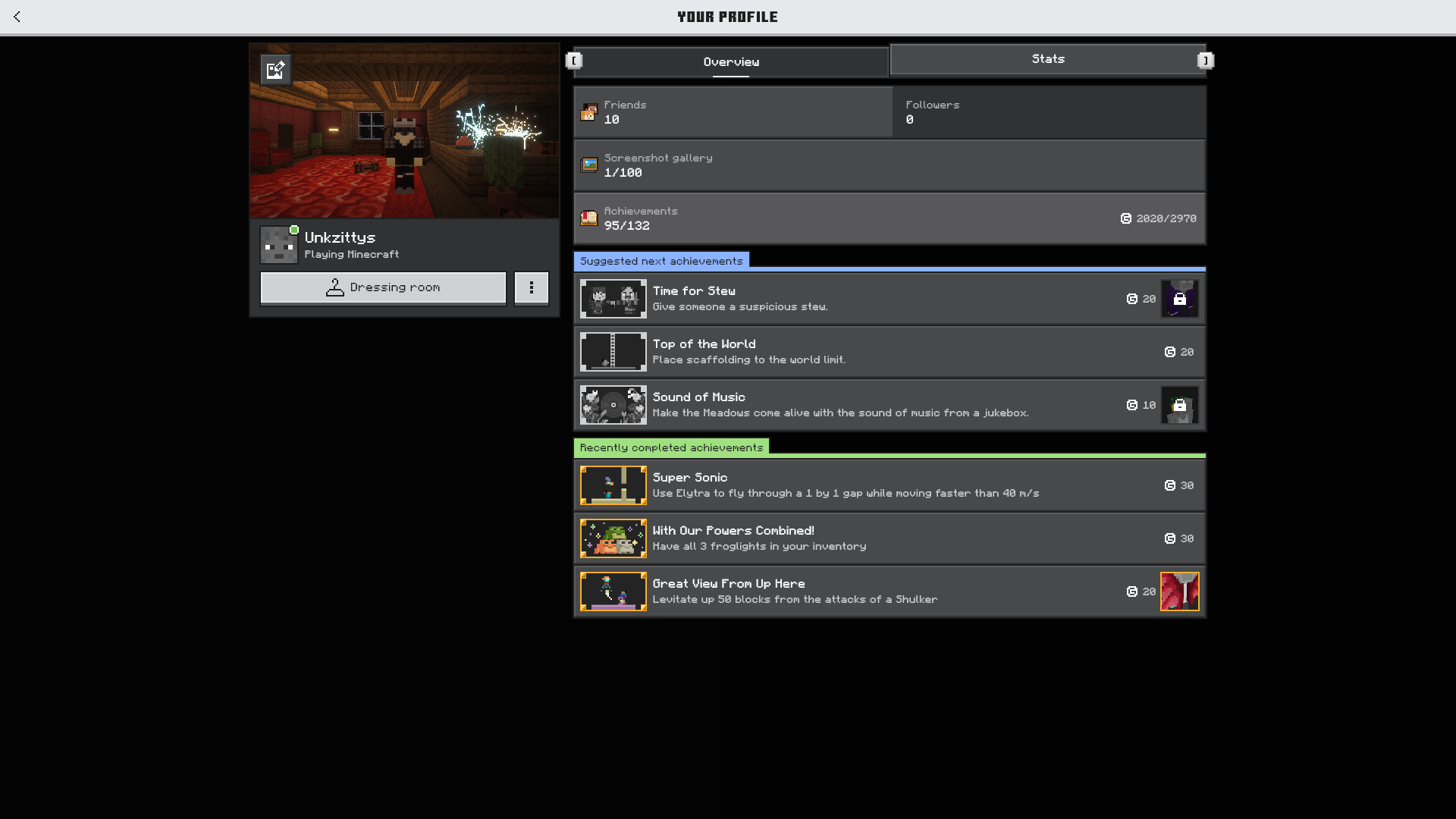Click the edit profile banner icon
The width and height of the screenshot is (1456, 819).
275,70
